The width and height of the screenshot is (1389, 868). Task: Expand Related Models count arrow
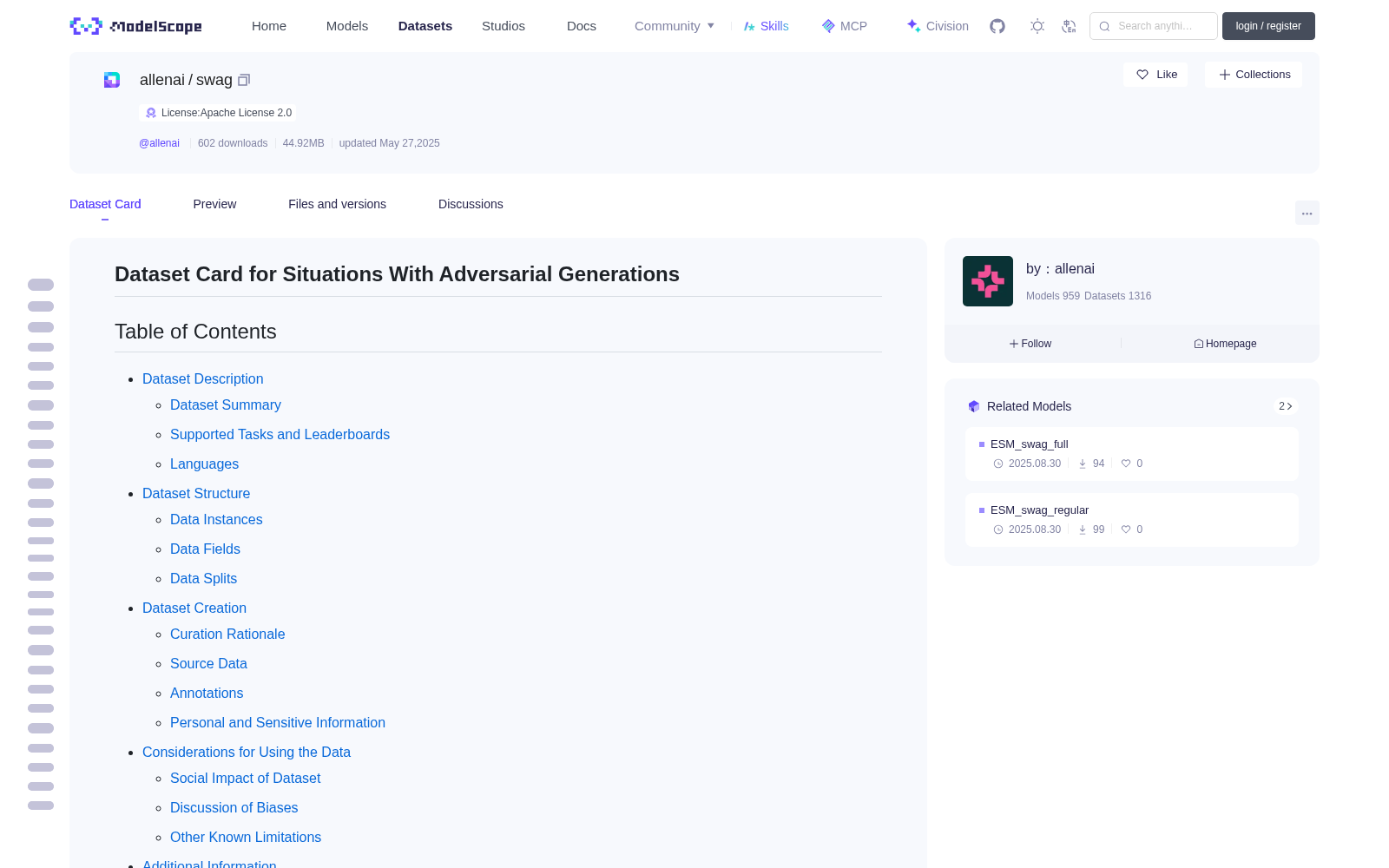point(1286,406)
